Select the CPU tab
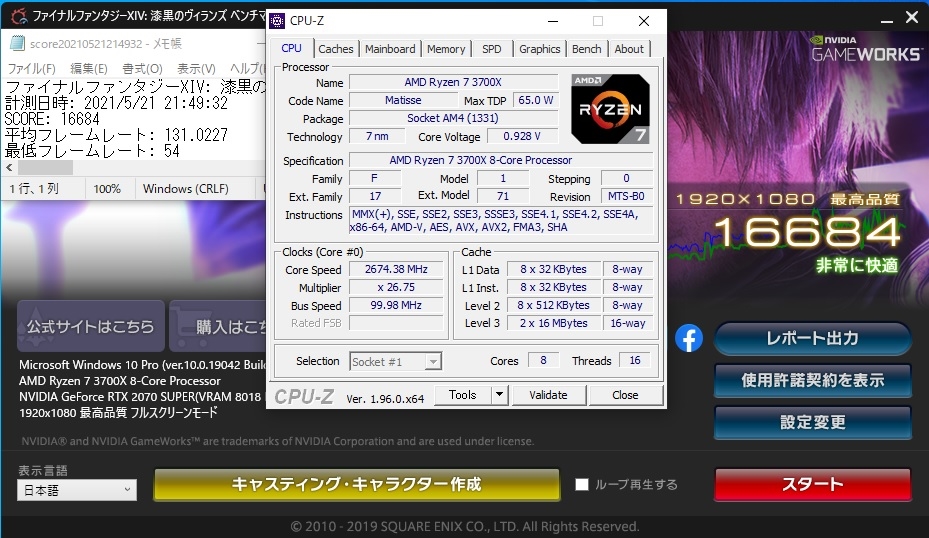The image size is (929, 538). coord(291,48)
